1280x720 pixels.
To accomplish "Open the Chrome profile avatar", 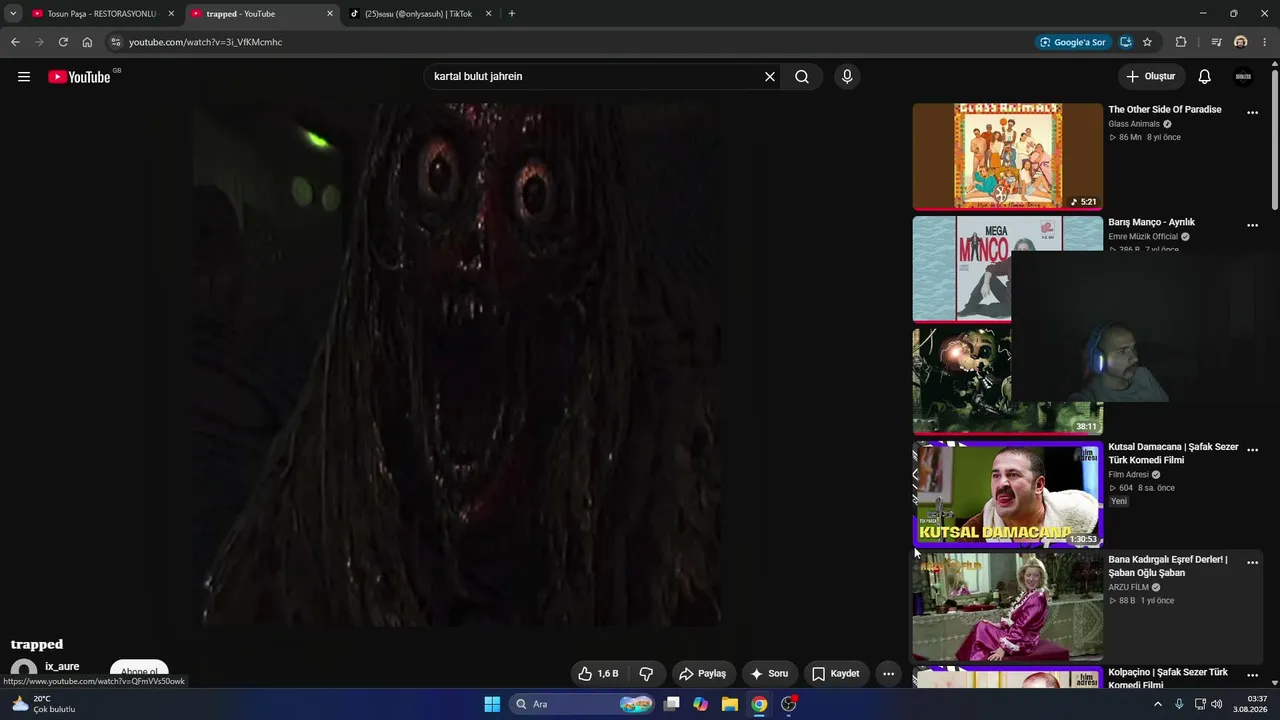I will click(x=1241, y=42).
